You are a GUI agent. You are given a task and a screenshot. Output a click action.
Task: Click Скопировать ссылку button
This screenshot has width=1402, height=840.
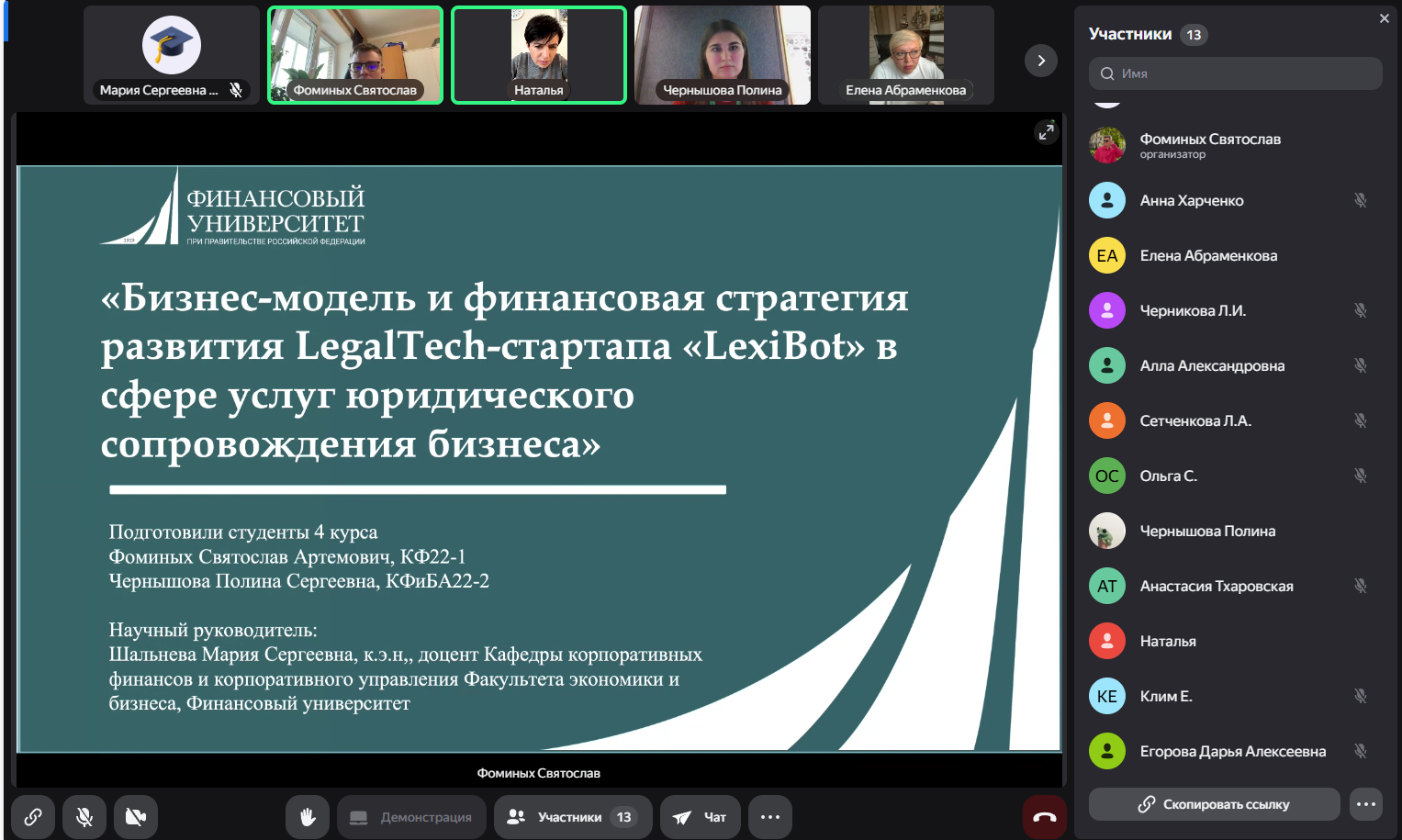click(x=1214, y=804)
